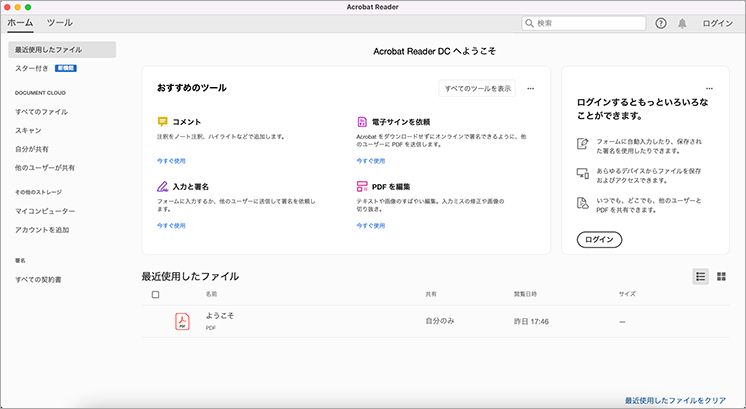Image resolution: width=746 pixels, height=409 pixels.
Task: Click アカウントを追加 in sidebar
Action: [x=42, y=230]
